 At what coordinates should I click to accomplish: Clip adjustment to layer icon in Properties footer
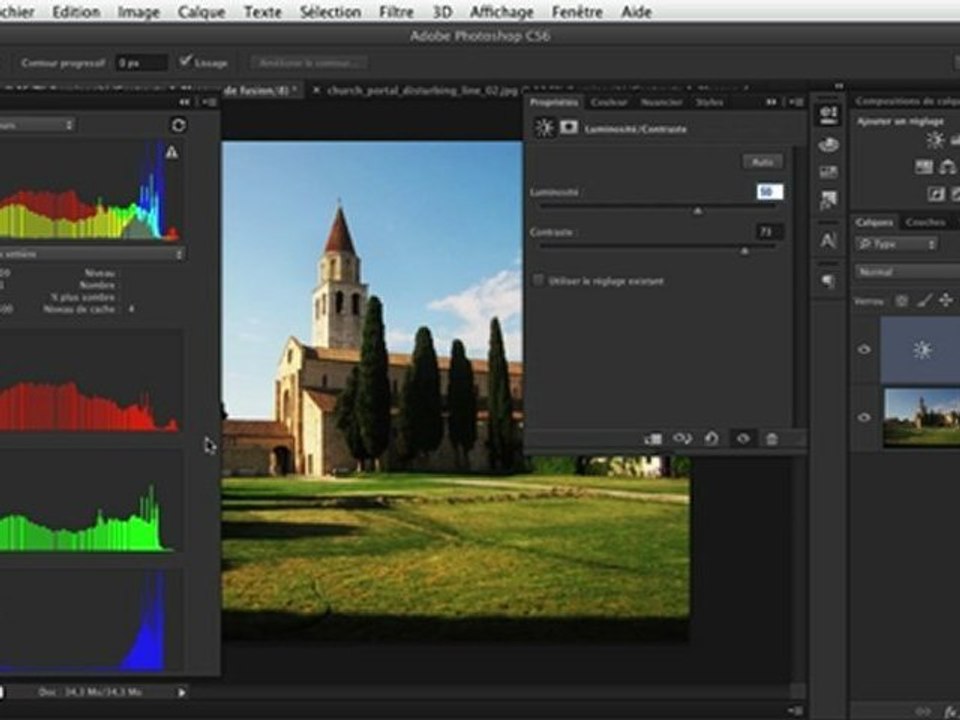point(653,438)
